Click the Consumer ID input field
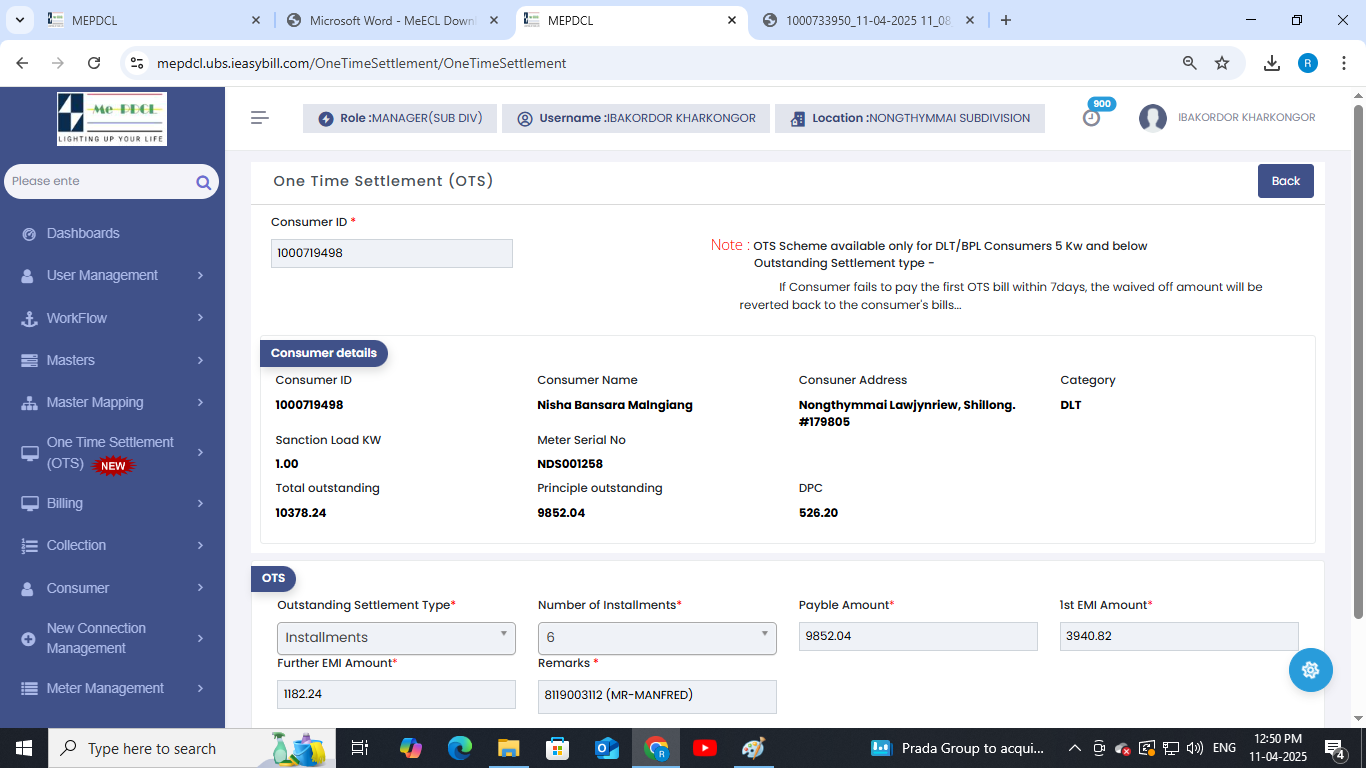Image resolution: width=1366 pixels, height=768 pixels. pos(392,253)
